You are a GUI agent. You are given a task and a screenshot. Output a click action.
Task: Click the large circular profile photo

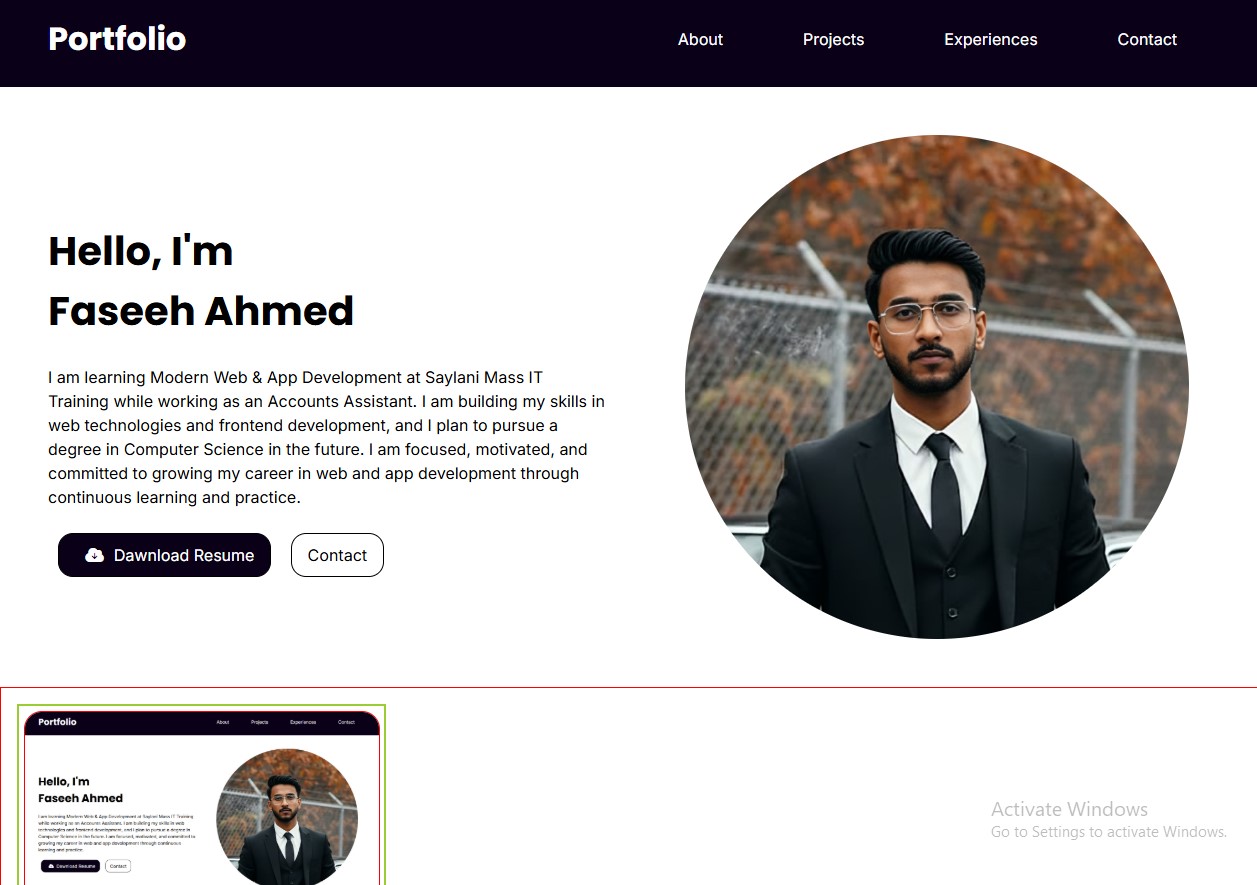tap(937, 387)
